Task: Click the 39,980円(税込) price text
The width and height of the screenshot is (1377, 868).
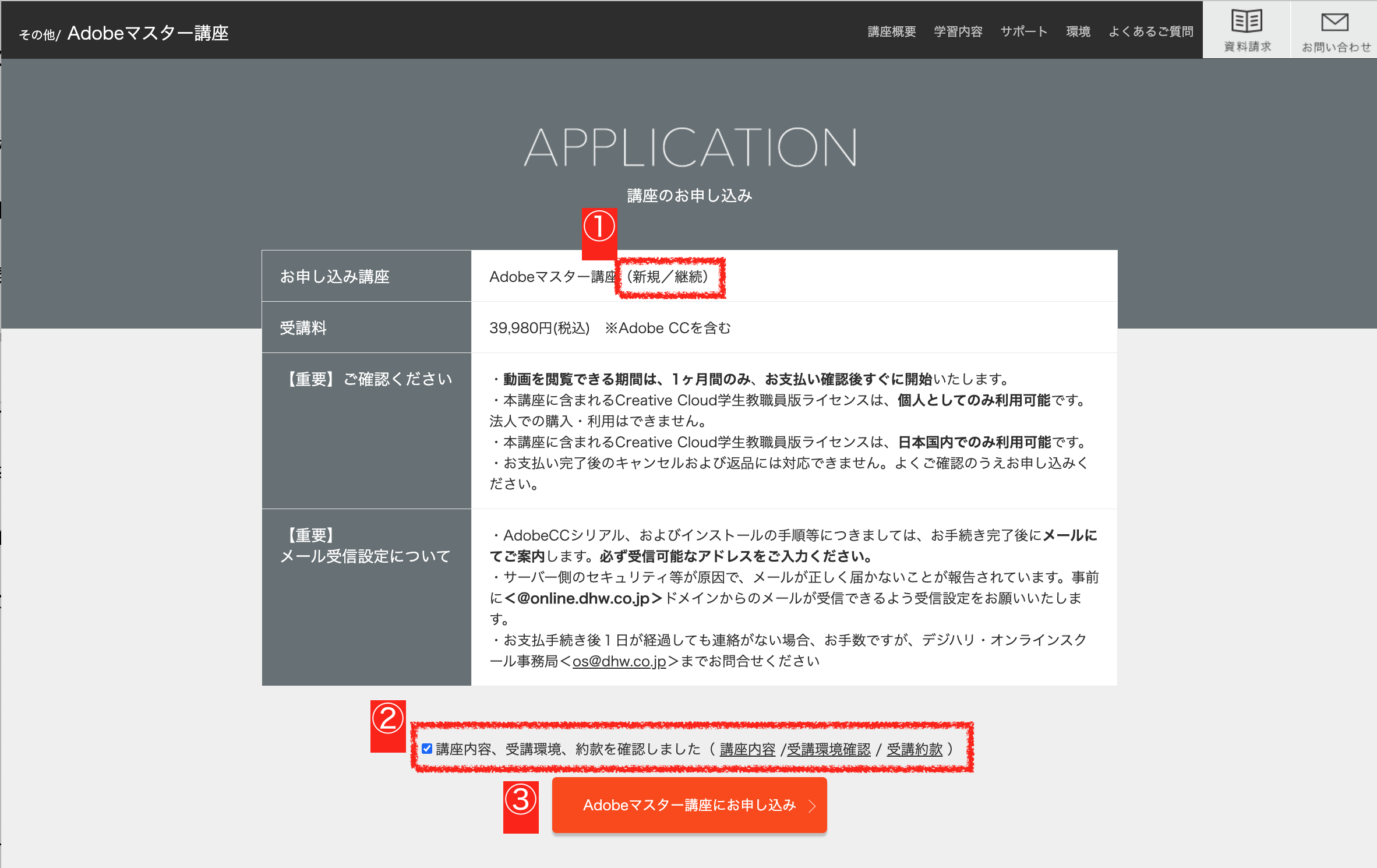Action: [539, 328]
